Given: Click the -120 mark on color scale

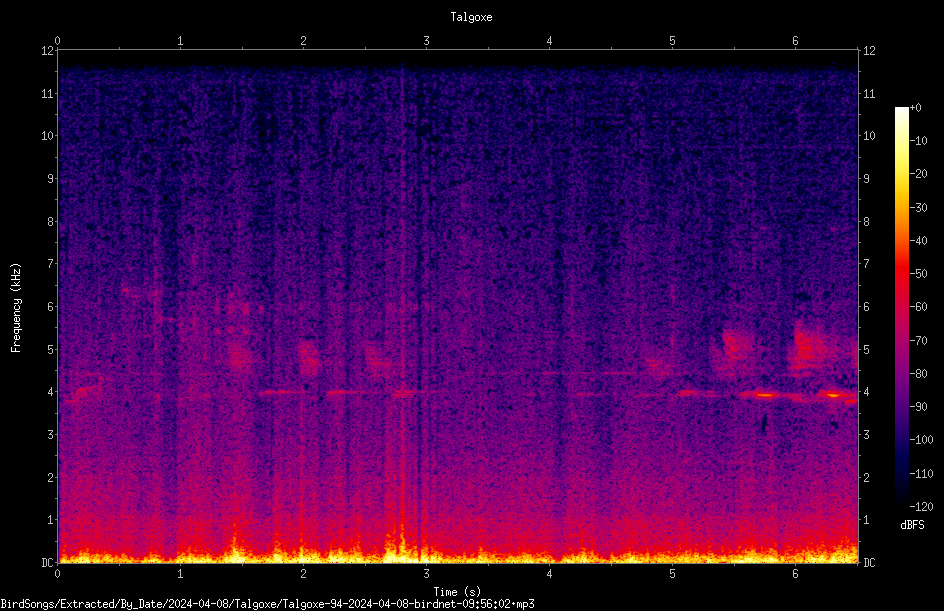Looking at the screenshot, I should (921, 506).
